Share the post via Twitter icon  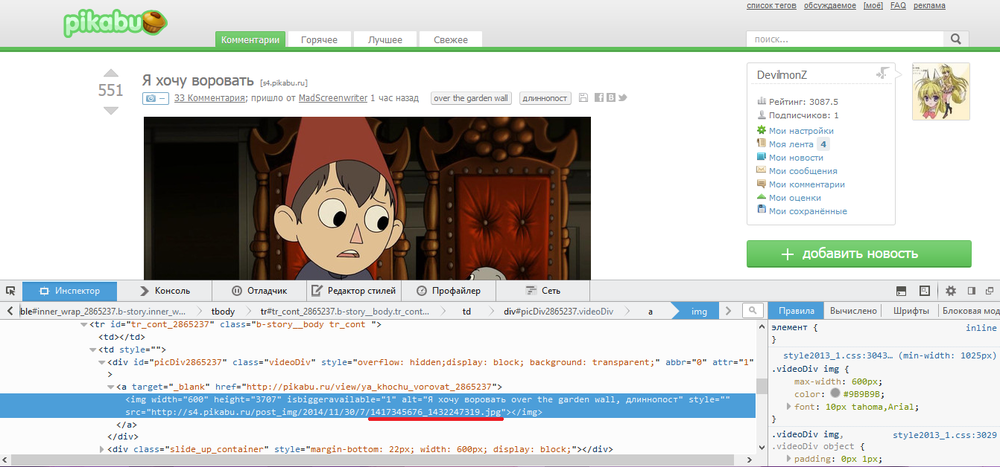coord(622,98)
